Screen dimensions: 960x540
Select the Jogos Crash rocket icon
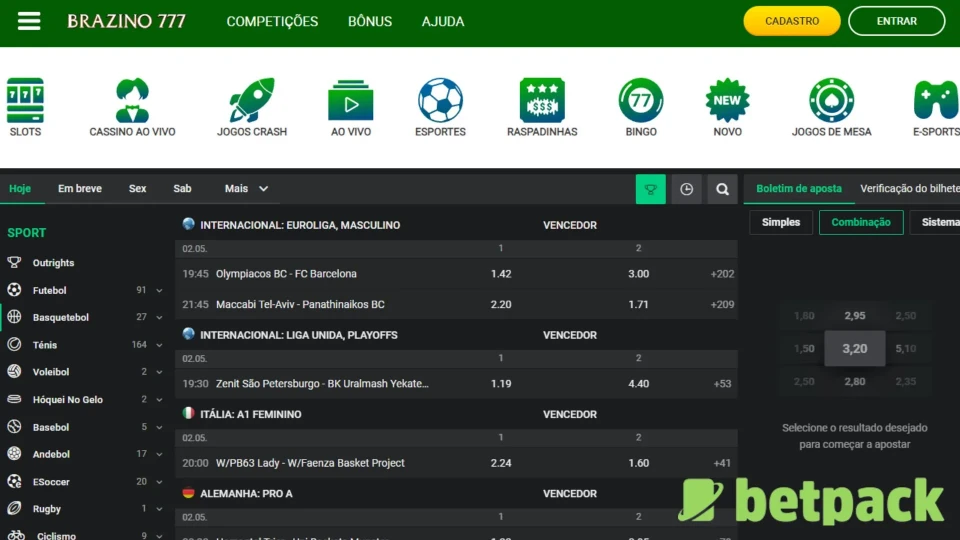tap(252, 101)
